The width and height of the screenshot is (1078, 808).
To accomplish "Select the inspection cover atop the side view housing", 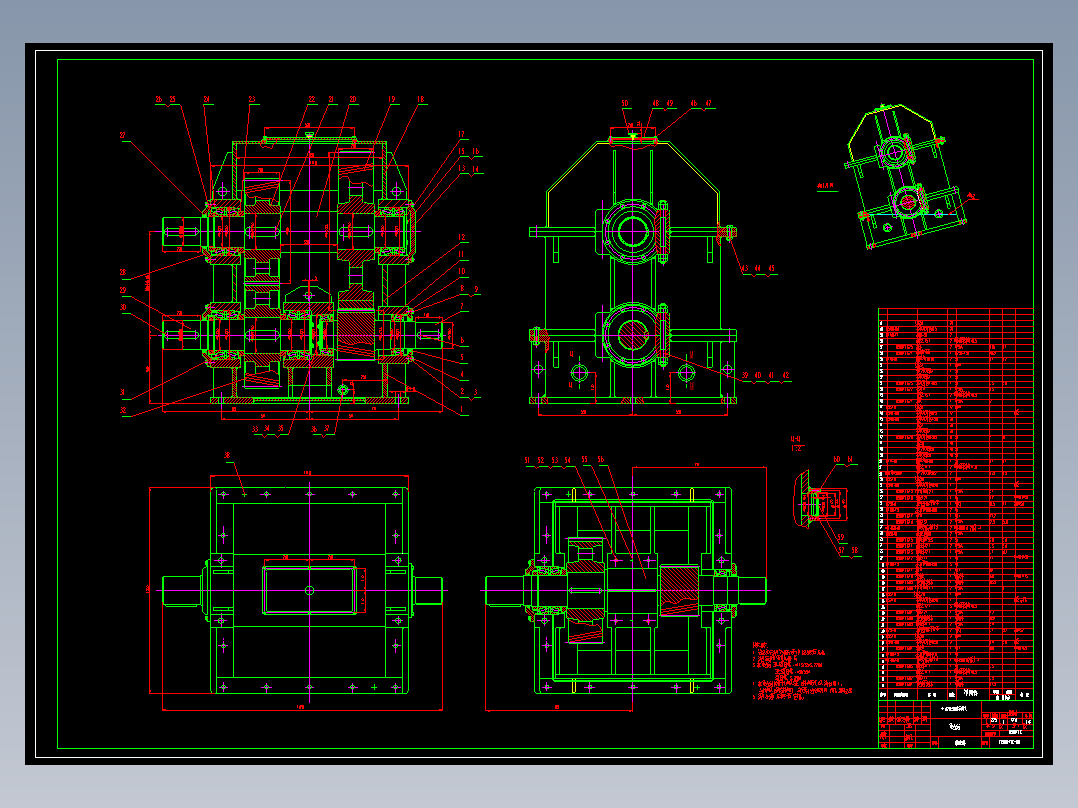I will (x=632, y=138).
